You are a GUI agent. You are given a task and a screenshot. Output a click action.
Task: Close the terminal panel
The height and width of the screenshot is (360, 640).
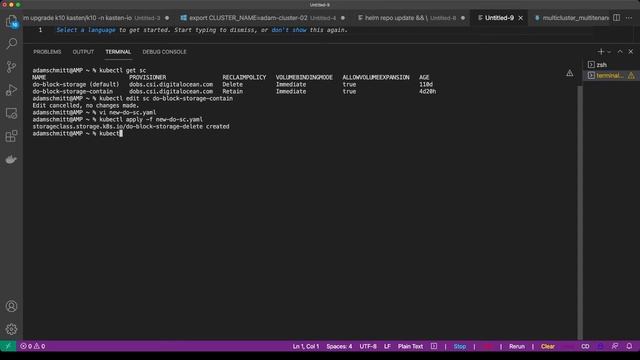tap(631, 52)
